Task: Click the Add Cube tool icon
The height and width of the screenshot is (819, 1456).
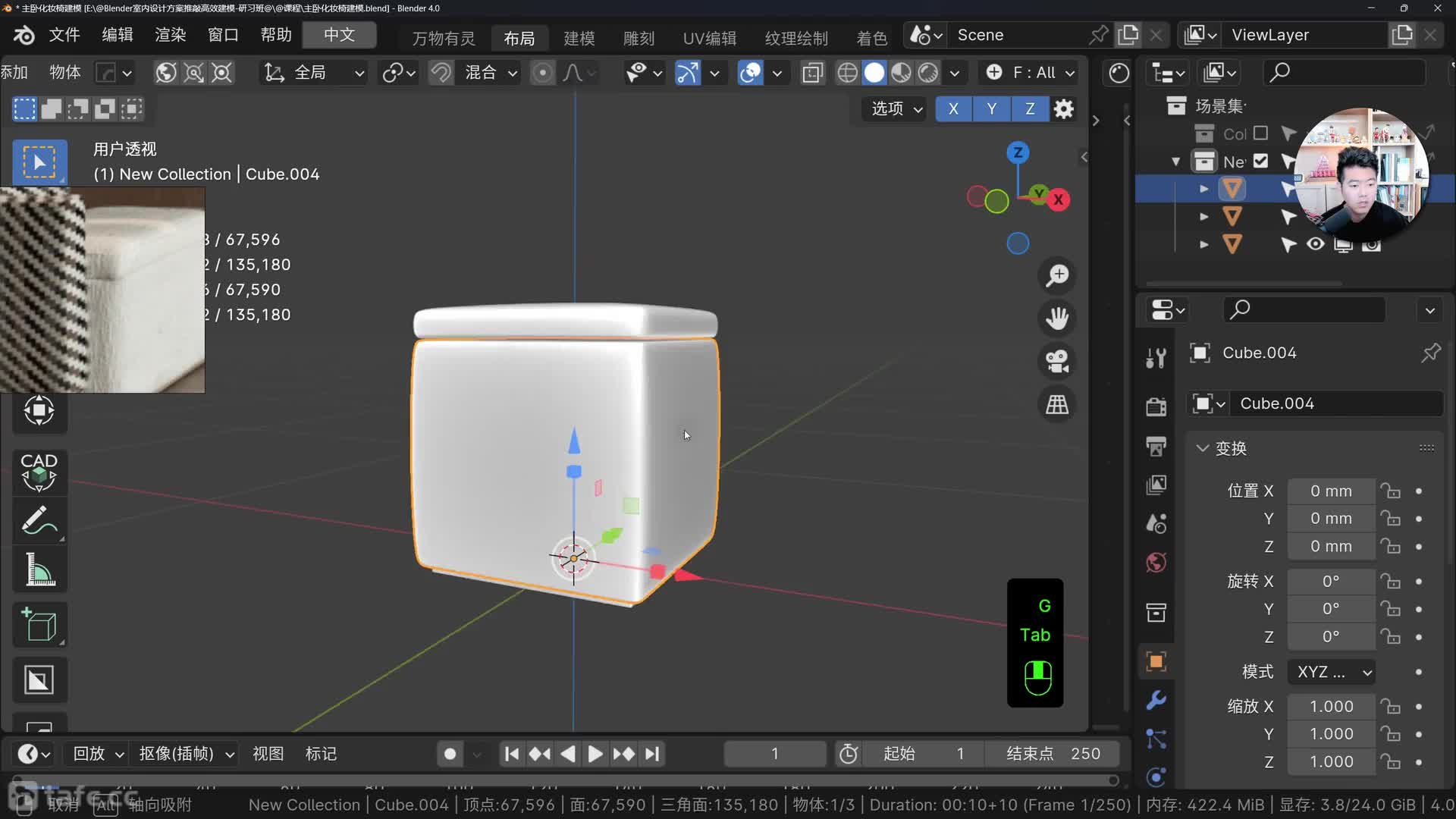Action: pyautogui.click(x=39, y=625)
